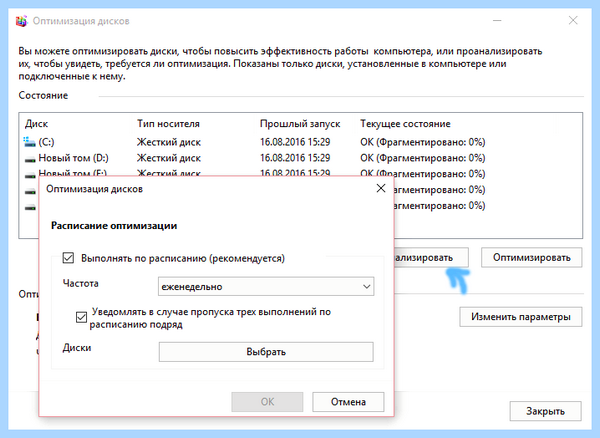Click Изменить параметры button
The width and height of the screenshot is (600, 438).
520,317
